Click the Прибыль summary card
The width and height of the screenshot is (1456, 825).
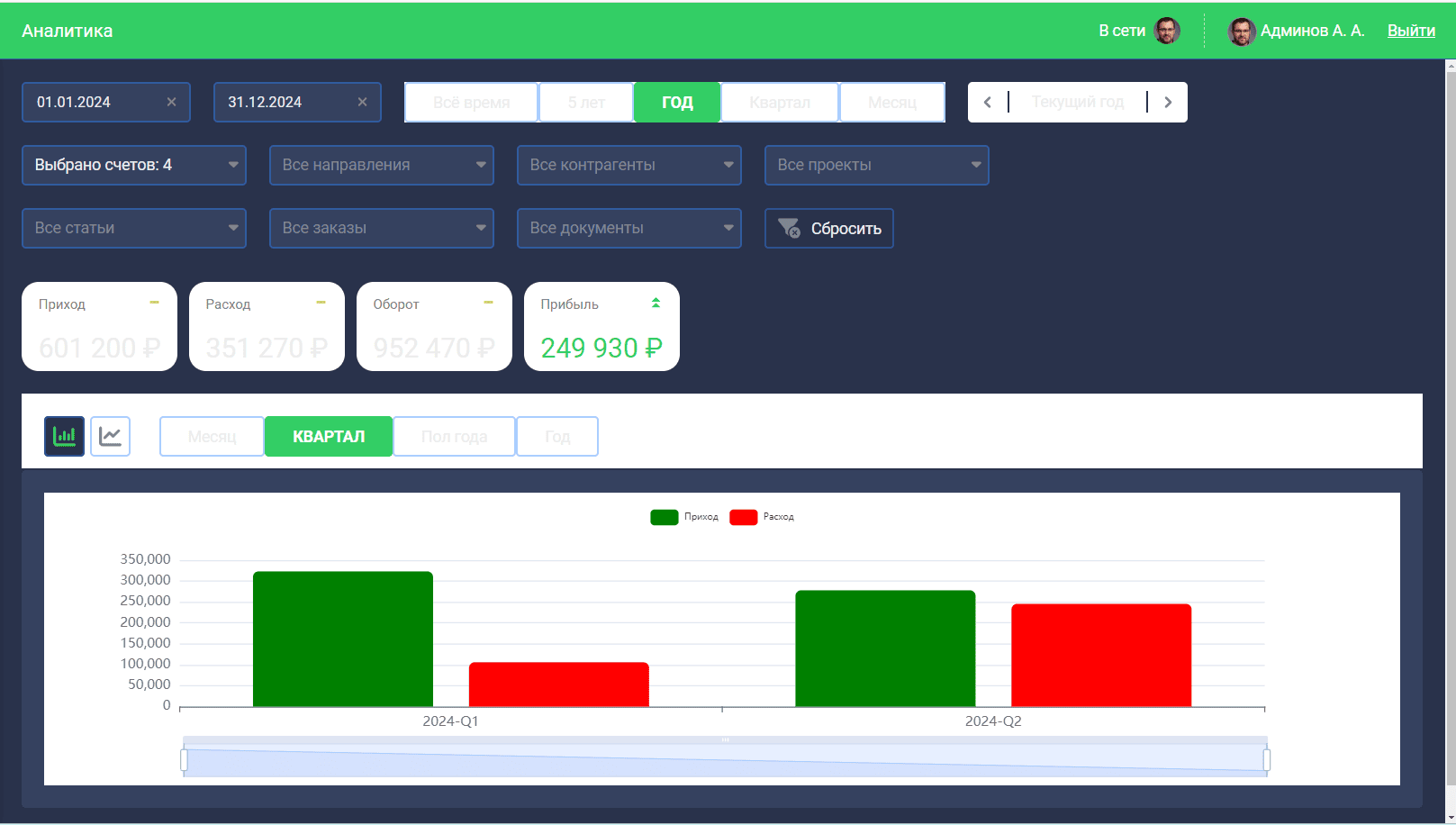click(x=601, y=327)
